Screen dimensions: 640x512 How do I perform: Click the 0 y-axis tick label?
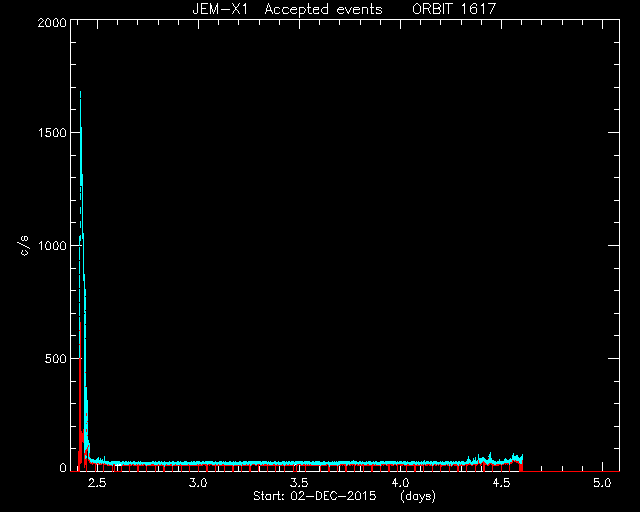pos(62,467)
